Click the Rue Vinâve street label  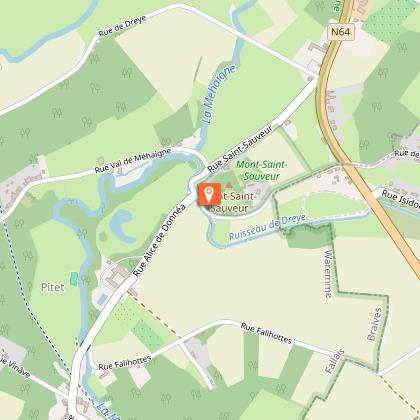coord(15,367)
